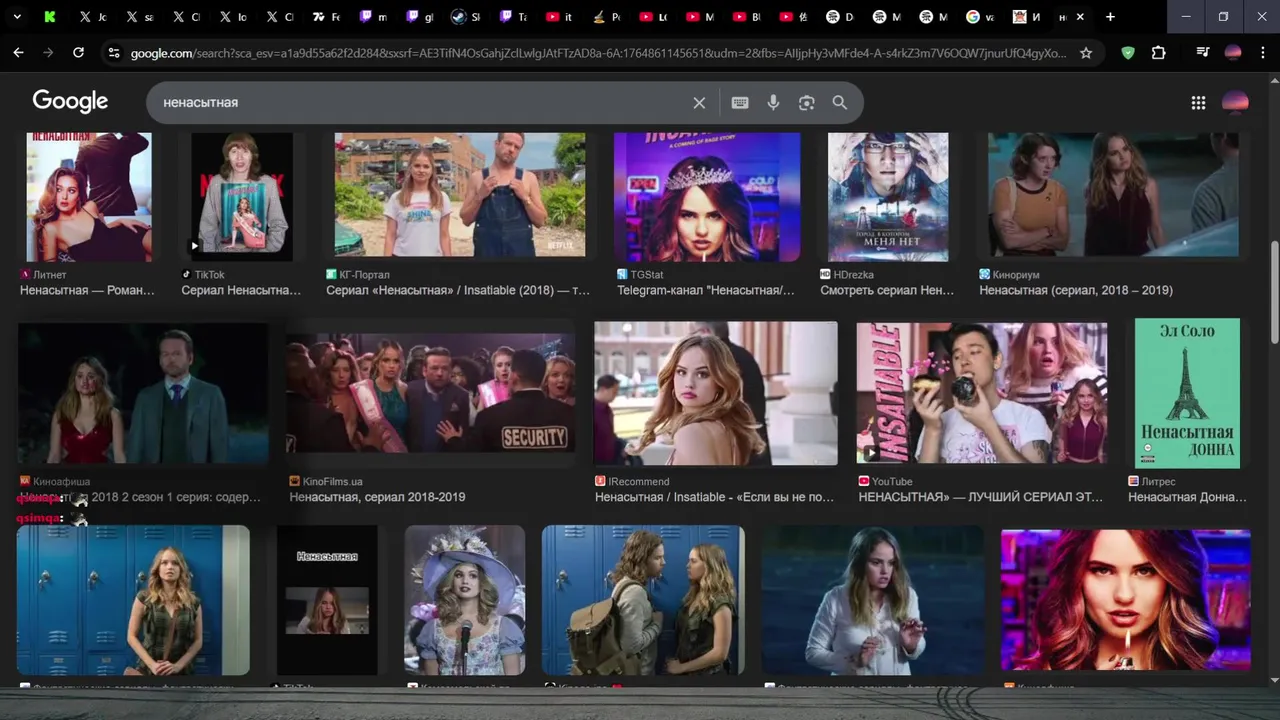This screenshot has height=720, width=1280.
Task: Open the Google apps grid
Action: (x=1198, y=102)
